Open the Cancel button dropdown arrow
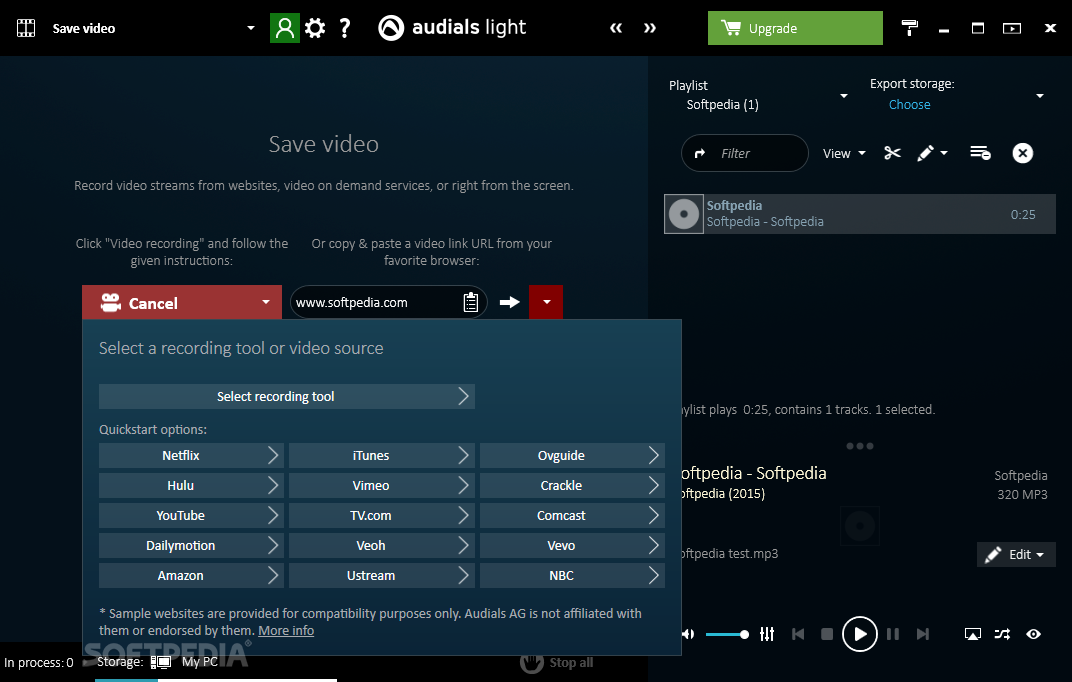 [266, 302]
